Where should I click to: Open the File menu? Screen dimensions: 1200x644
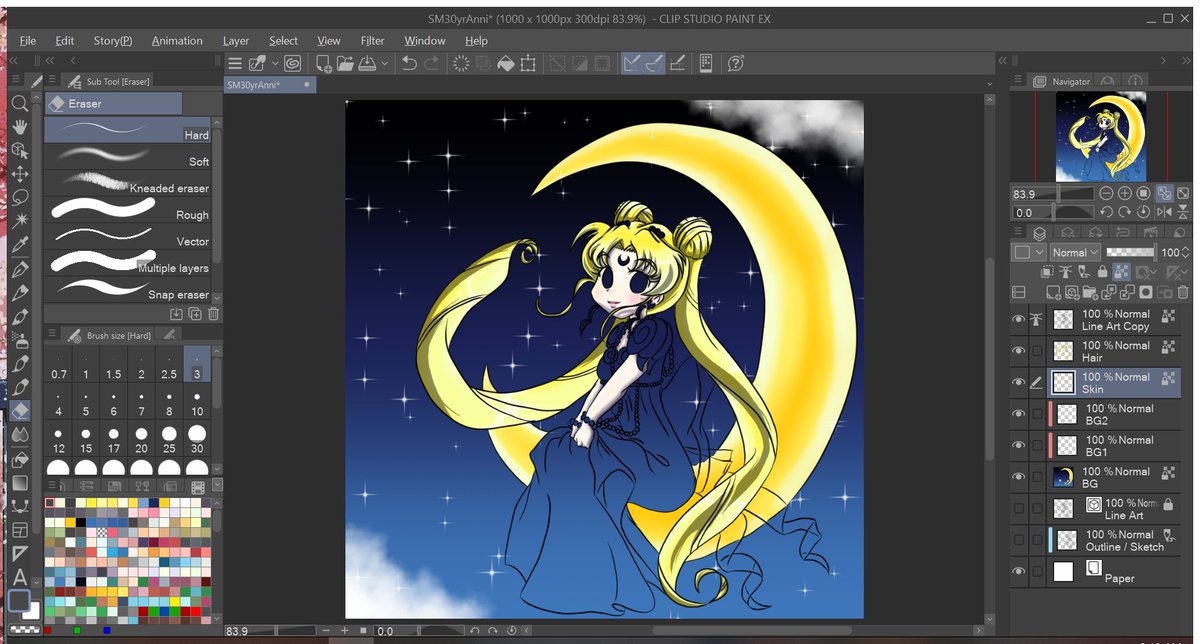(x=28, y=41)
